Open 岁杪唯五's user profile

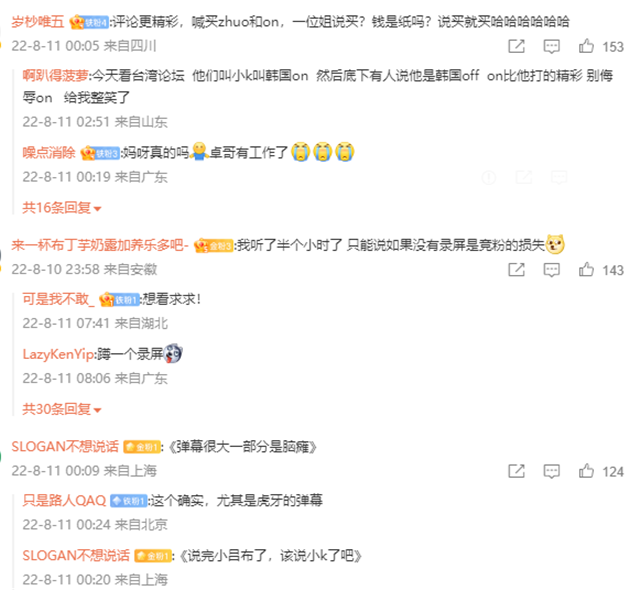pyautogui.click(x=38, y=22)
